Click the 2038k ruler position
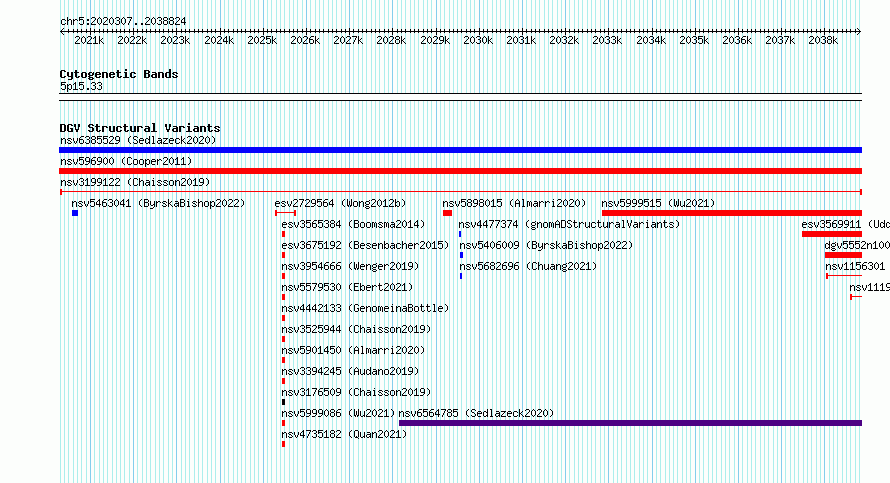 823,40
